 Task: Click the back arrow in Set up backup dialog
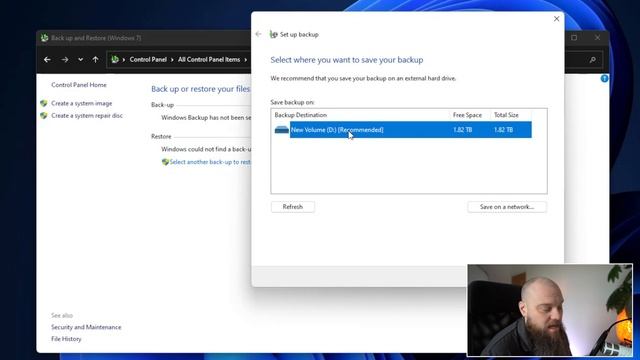coord(258,34)
